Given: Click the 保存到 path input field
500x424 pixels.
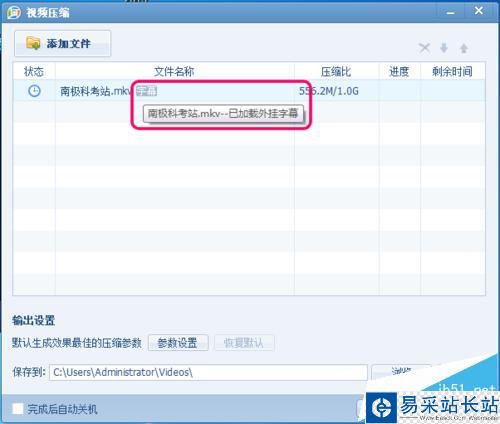Looking at the screenshot, I should (x=208, y=372).
